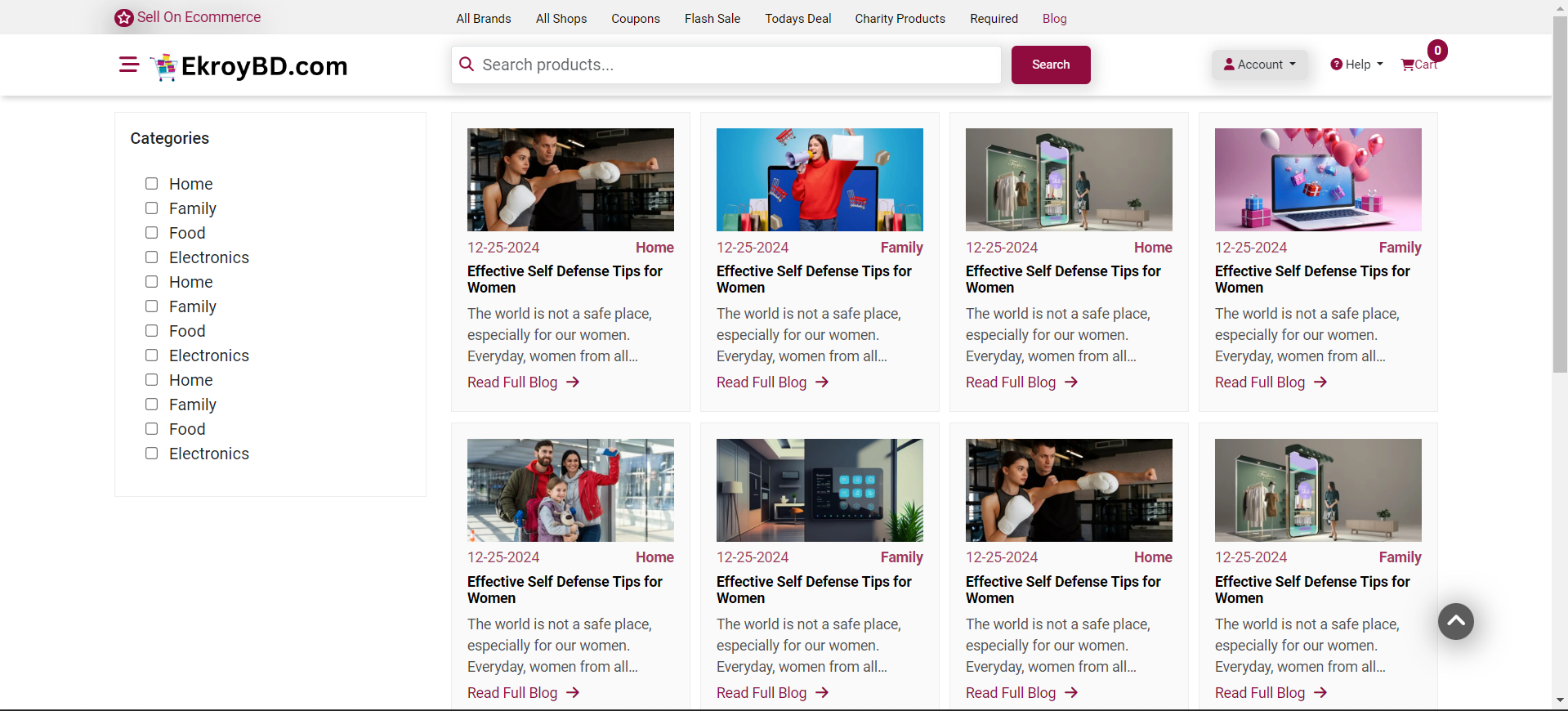Click the magnifier icon in search bar
Screen dimensions: 1568x711
pos(467,64)
